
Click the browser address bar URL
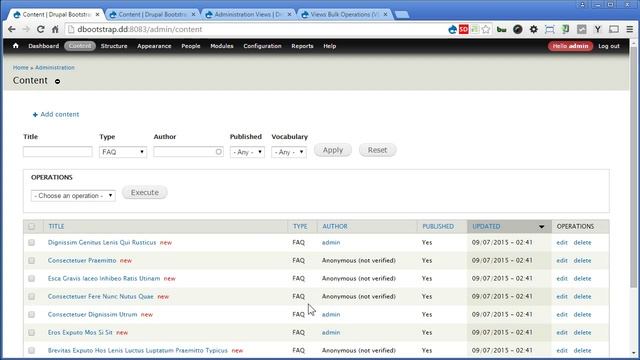pyautogui.click(x=140, y=29)
